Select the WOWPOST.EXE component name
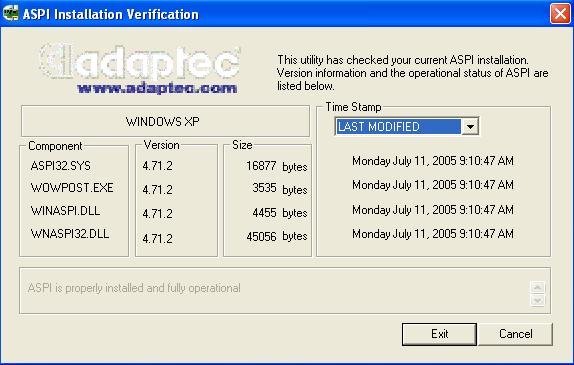574x365 pixels. point(72,188)
